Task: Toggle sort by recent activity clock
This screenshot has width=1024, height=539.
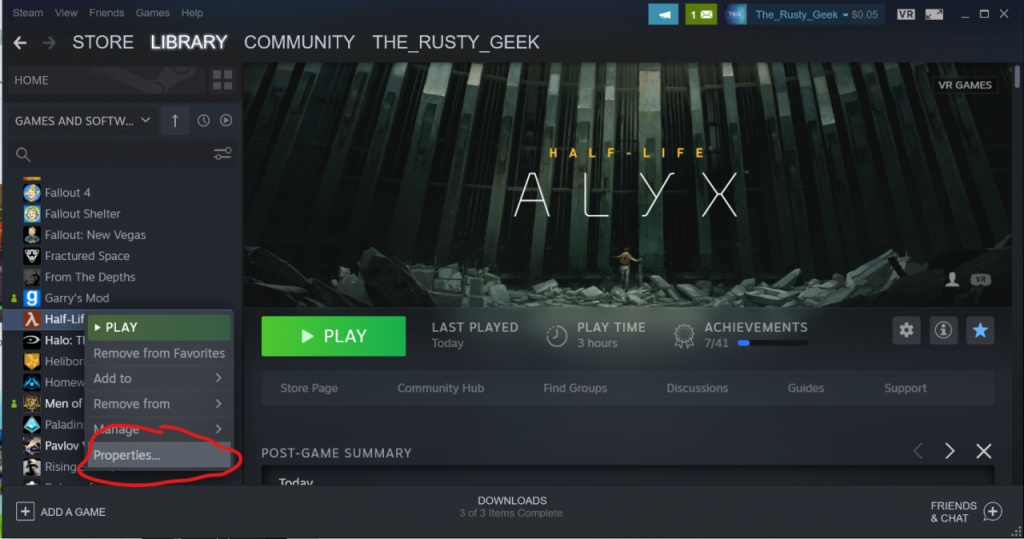Action: pyautogui.click(x=204, y=120)
